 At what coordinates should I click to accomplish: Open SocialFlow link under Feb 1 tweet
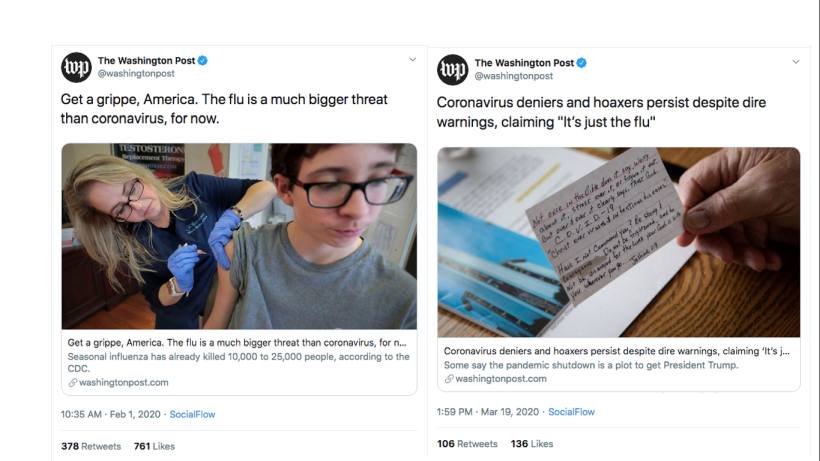tap(192, 414)
